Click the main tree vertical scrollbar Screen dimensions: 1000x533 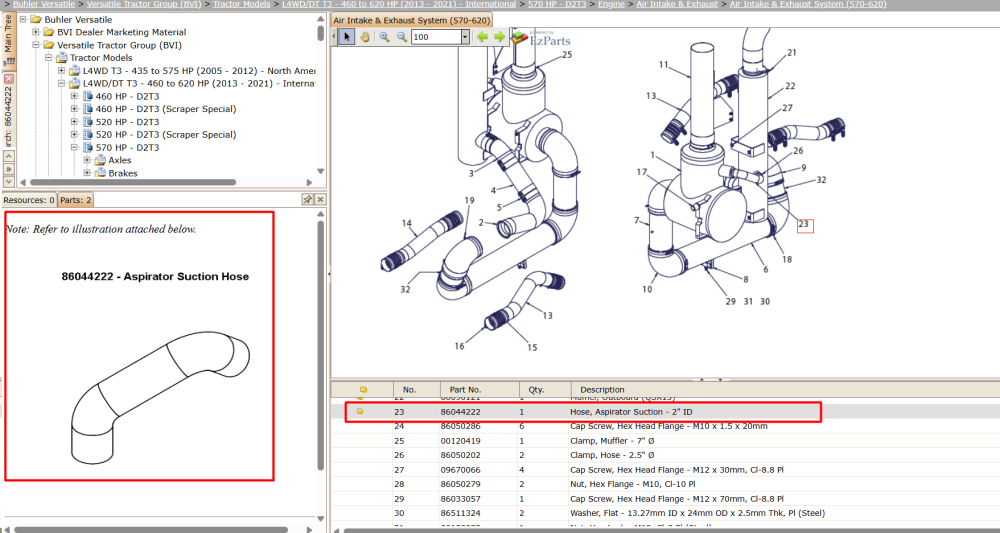click(321, 34)
